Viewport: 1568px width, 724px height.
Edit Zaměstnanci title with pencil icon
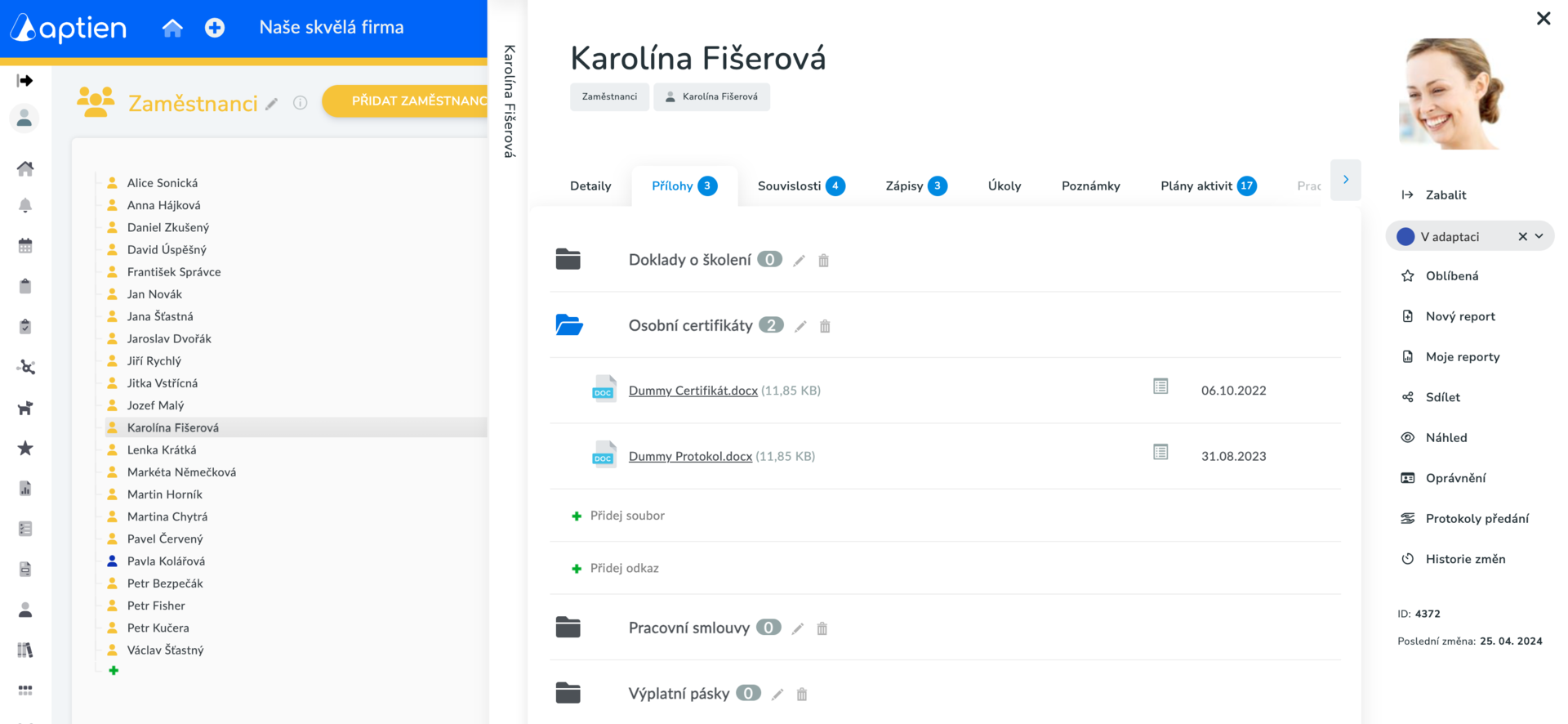(x=272, y=104)
